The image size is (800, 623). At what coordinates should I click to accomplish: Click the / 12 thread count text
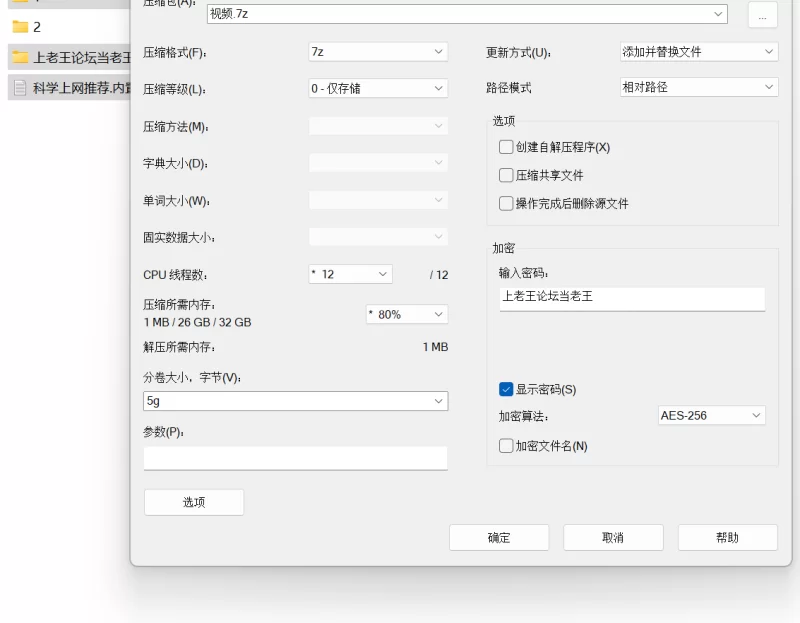(439, 275)
